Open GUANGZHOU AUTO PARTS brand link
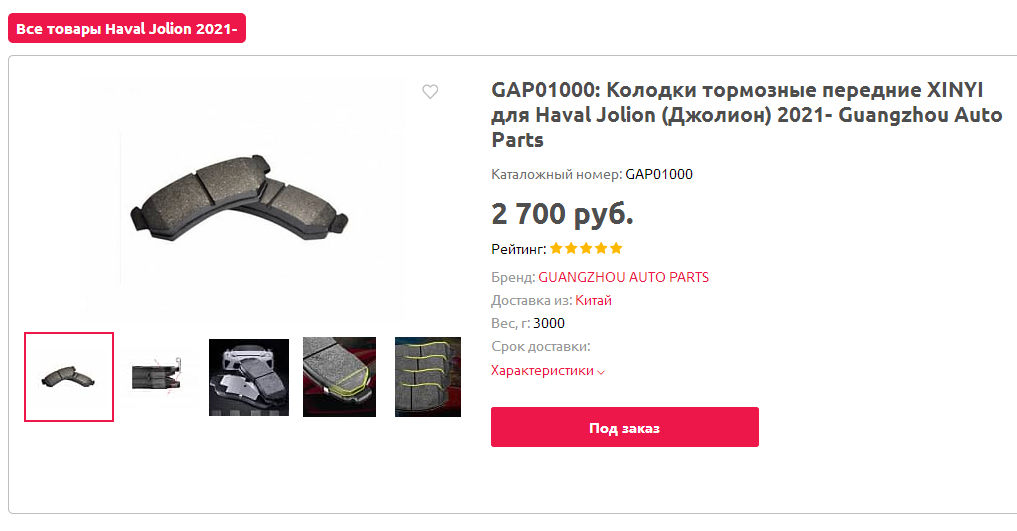This screenshot has height=531, width=1017. click(x=623, y=277)
